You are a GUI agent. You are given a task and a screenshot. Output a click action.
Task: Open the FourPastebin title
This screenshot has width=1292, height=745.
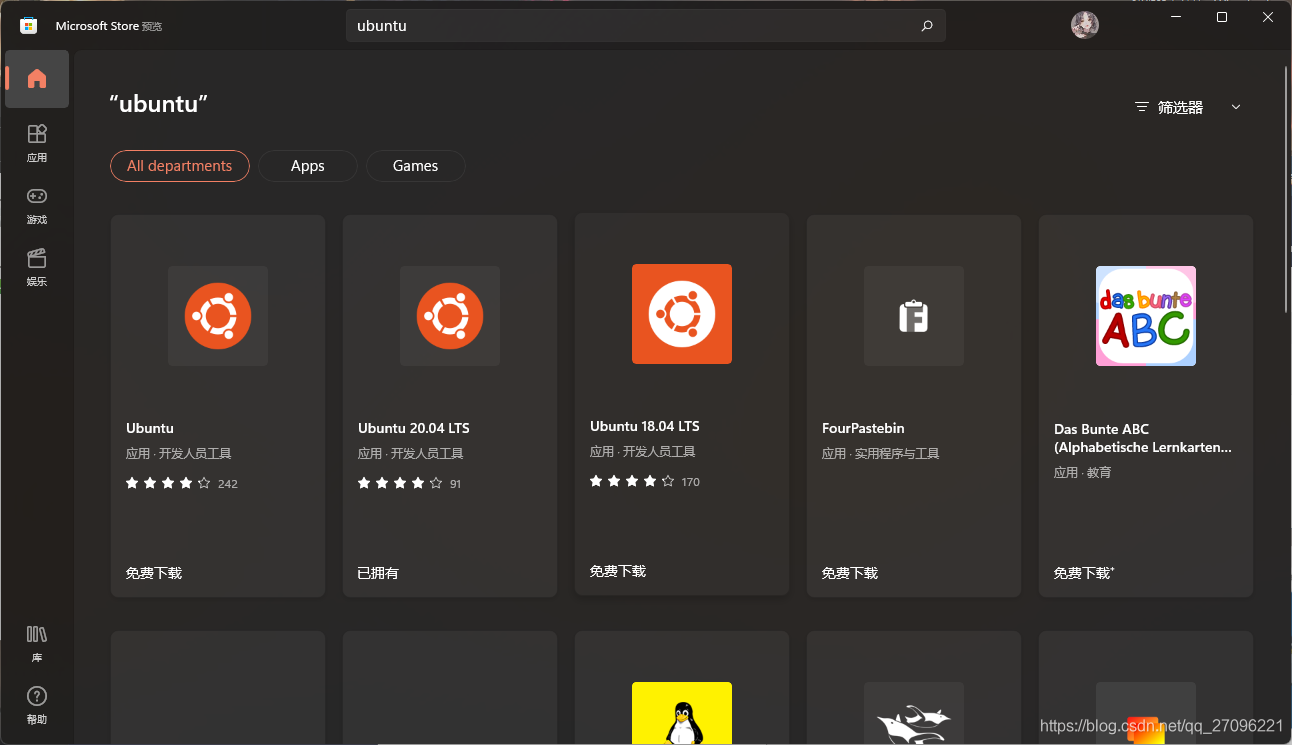[863, 428]
